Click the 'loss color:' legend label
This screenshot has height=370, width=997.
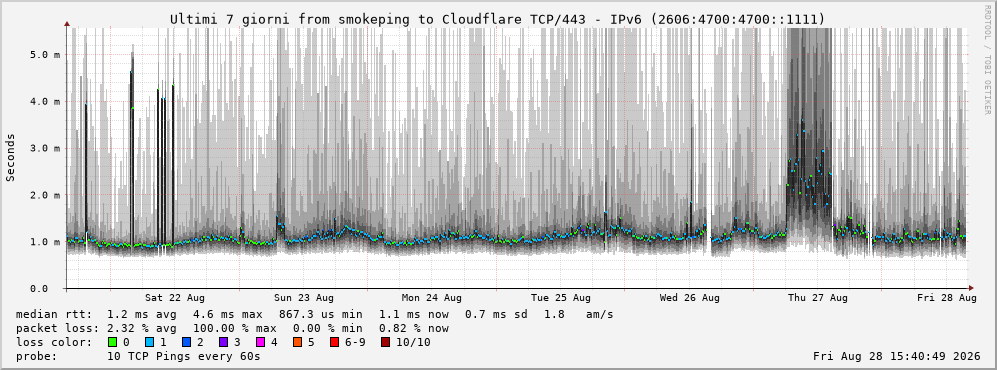pos(53,343)
